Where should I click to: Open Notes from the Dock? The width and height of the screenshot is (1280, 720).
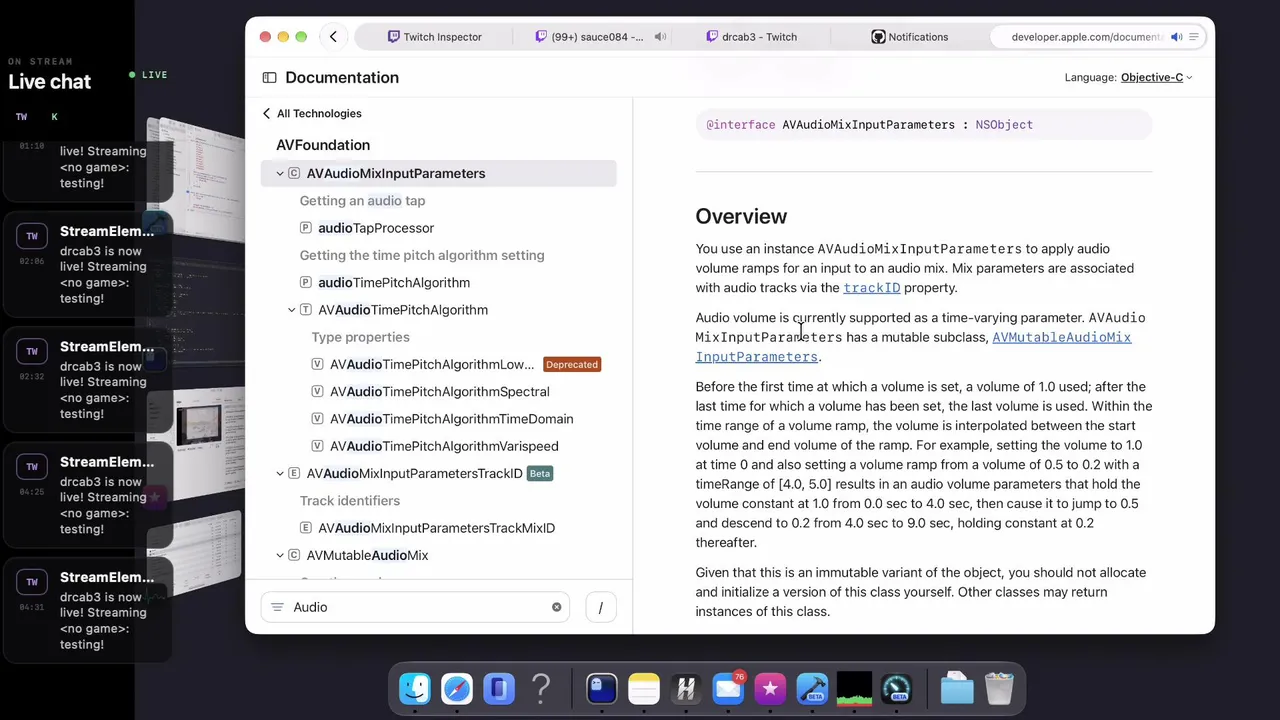[644, 688]
